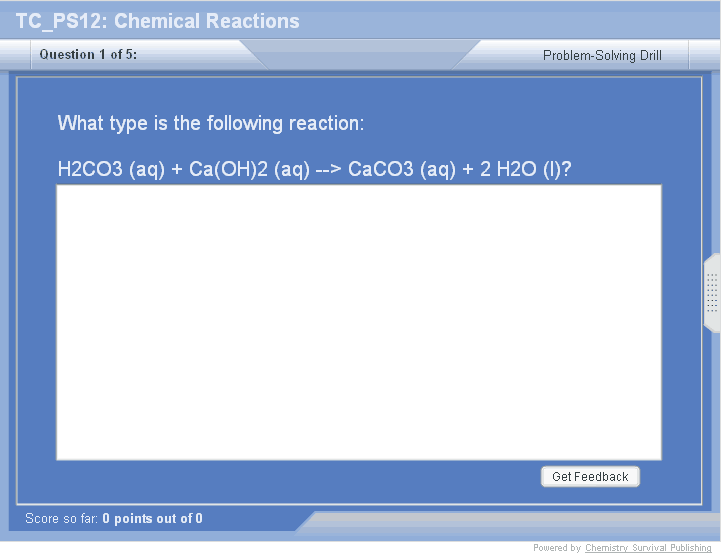The image size is (722, 555).
Task: Select the Question 1 of 5 label
Action: coord(88,55)
